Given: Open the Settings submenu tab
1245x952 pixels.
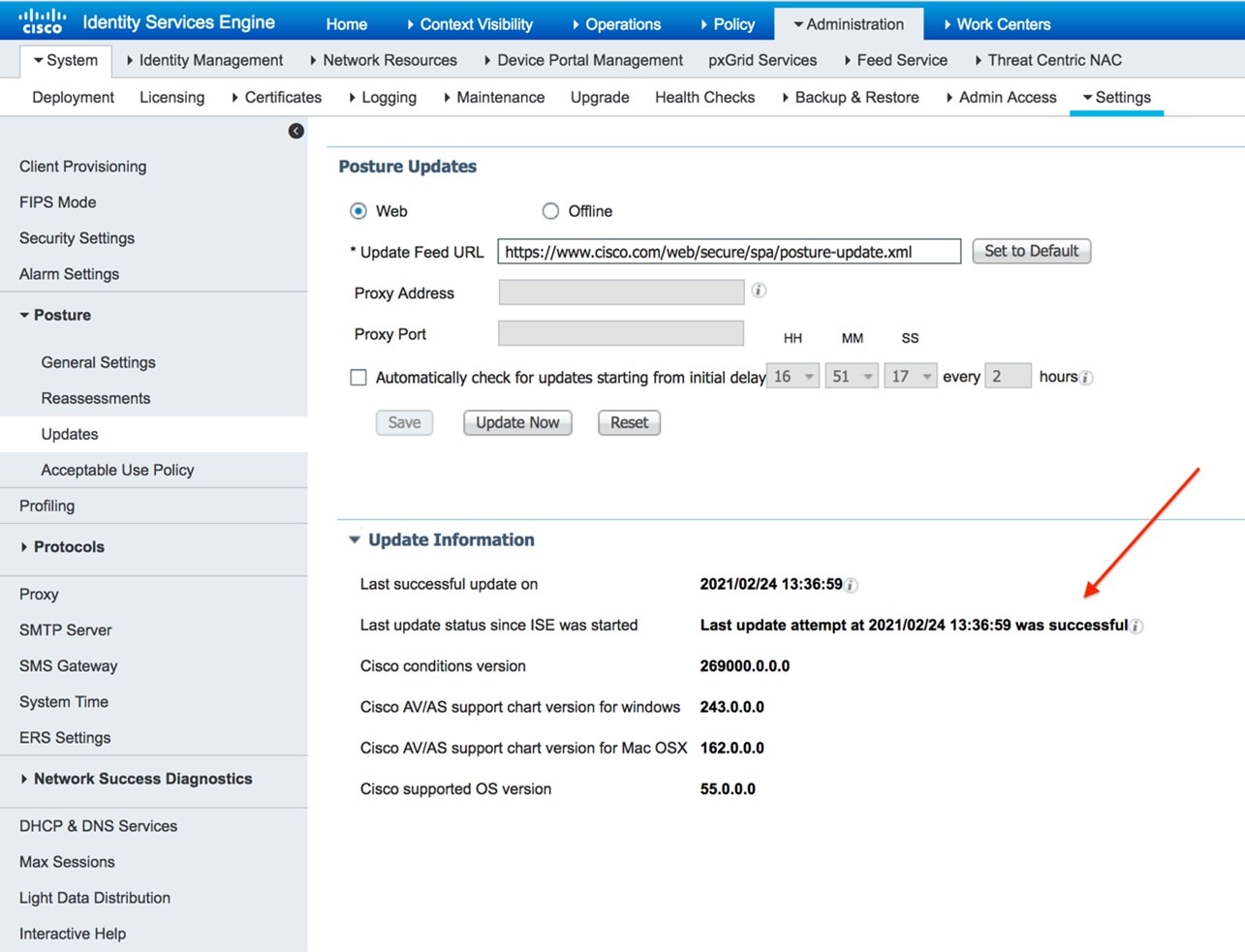Looking at the screenshot, I should click(x=1116, y=97).
